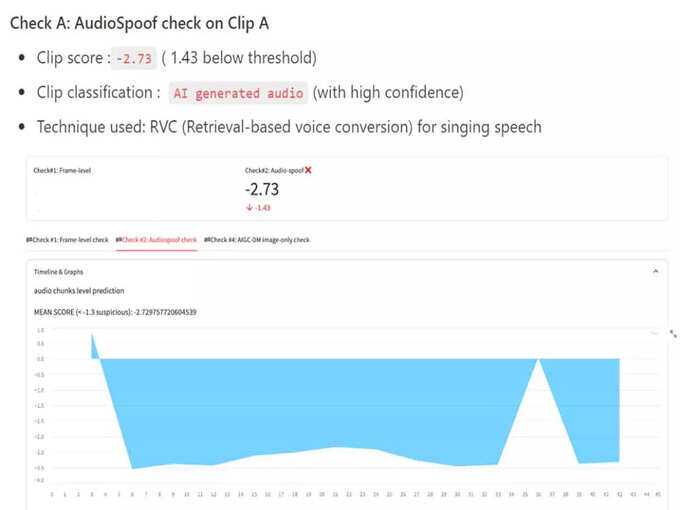This screenshot has height=510, width=680.
Task: Click the chart peak at the start of the blue area
Action: pyautogui.click(x=92, y=334)
